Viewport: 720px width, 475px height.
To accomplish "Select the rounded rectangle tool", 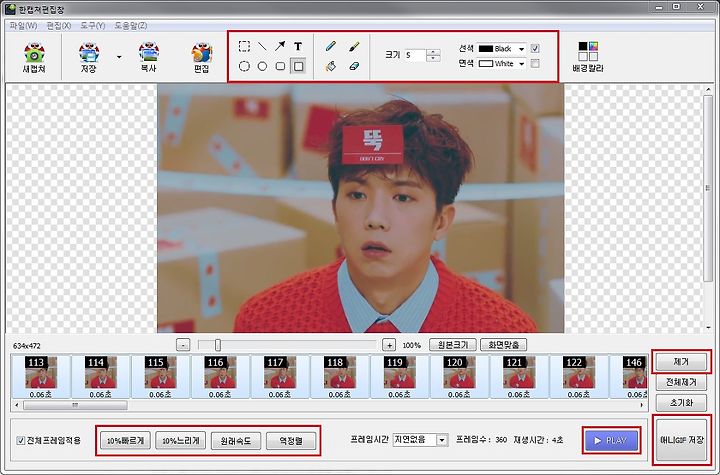I will (280, 66).
